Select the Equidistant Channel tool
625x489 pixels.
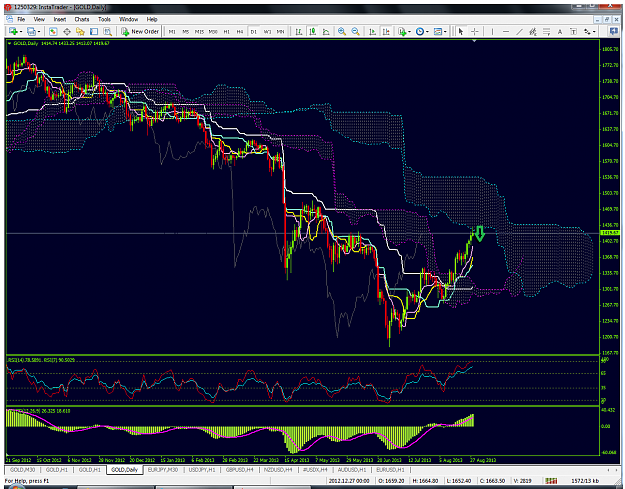(x=533, y=31)
